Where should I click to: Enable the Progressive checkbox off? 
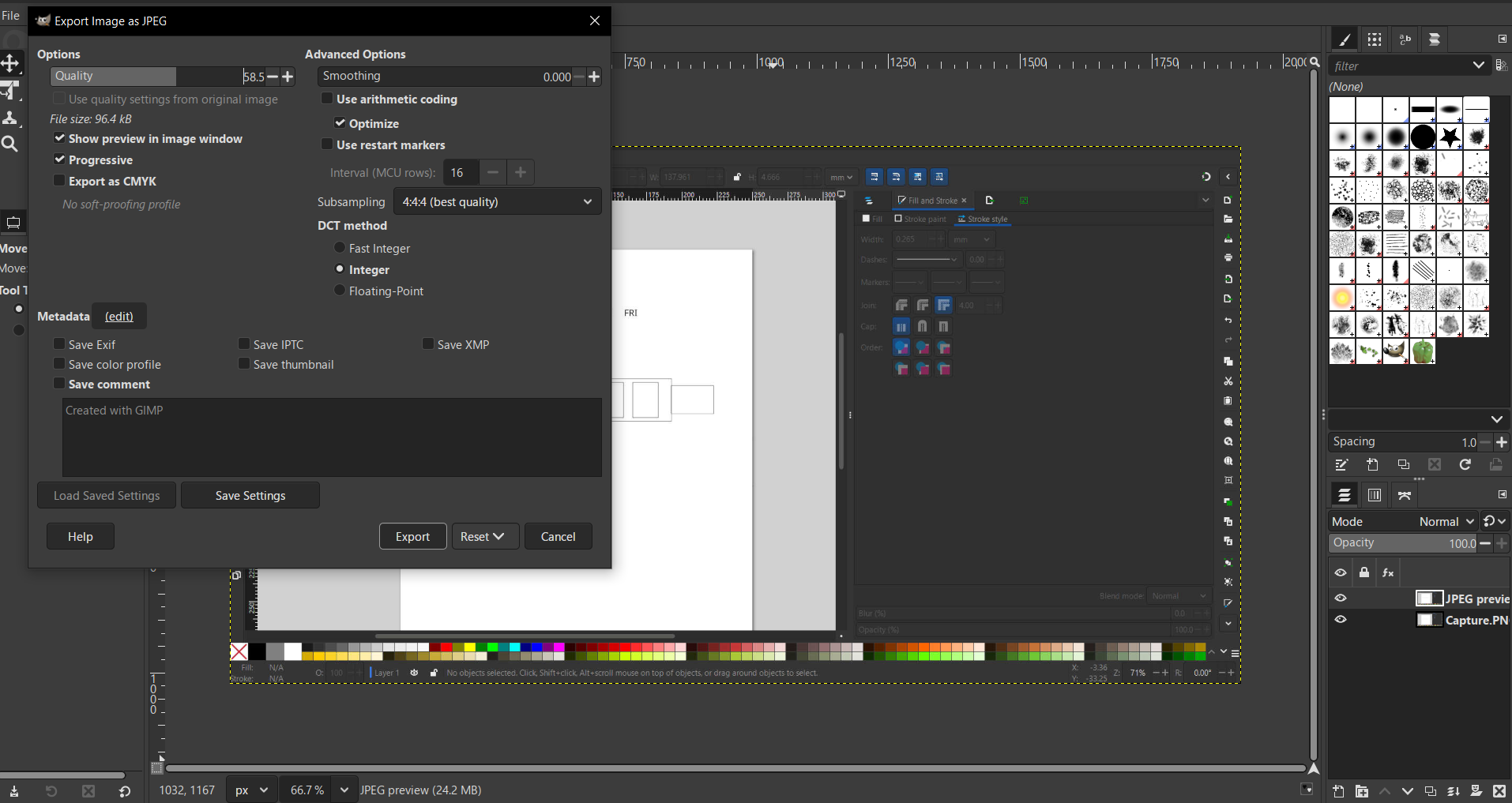point(59,159)
